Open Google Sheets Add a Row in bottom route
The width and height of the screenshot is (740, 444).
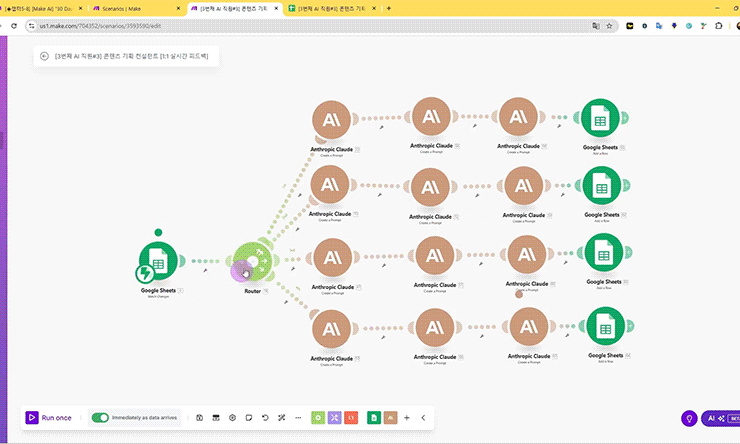click(x=606, y=326)
